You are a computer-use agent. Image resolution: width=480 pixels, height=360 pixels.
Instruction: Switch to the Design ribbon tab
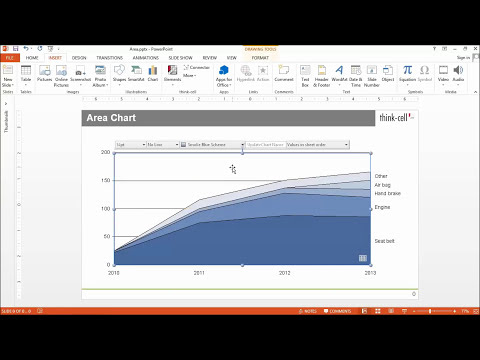coord(79,58)
